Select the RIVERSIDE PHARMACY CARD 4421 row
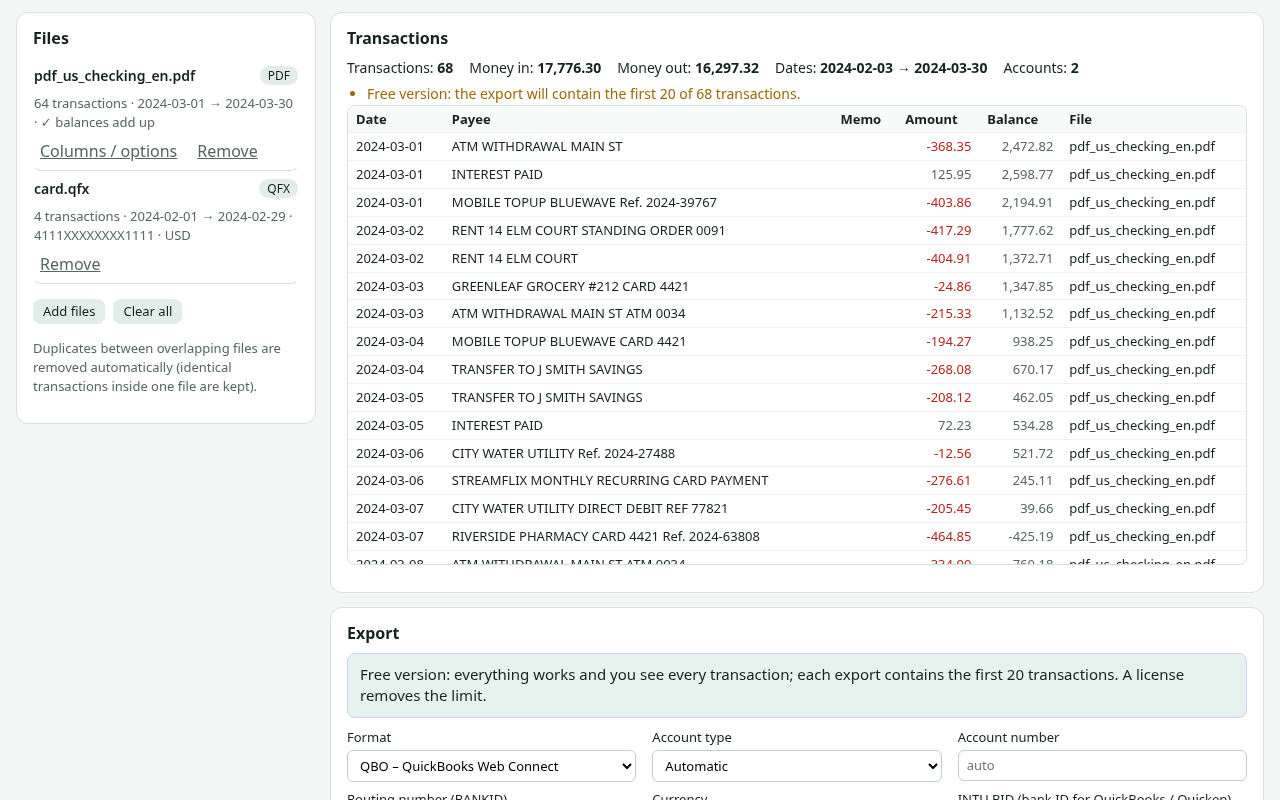This screenshot has width=1280, height=800. tap(797, 537)
